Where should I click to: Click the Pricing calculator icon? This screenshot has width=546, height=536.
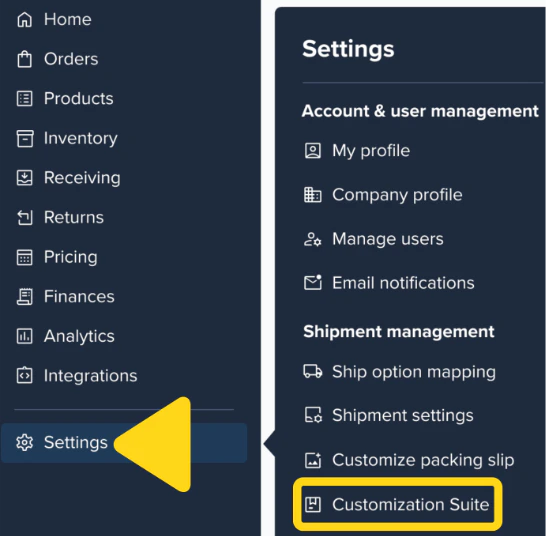coord(24,257)
